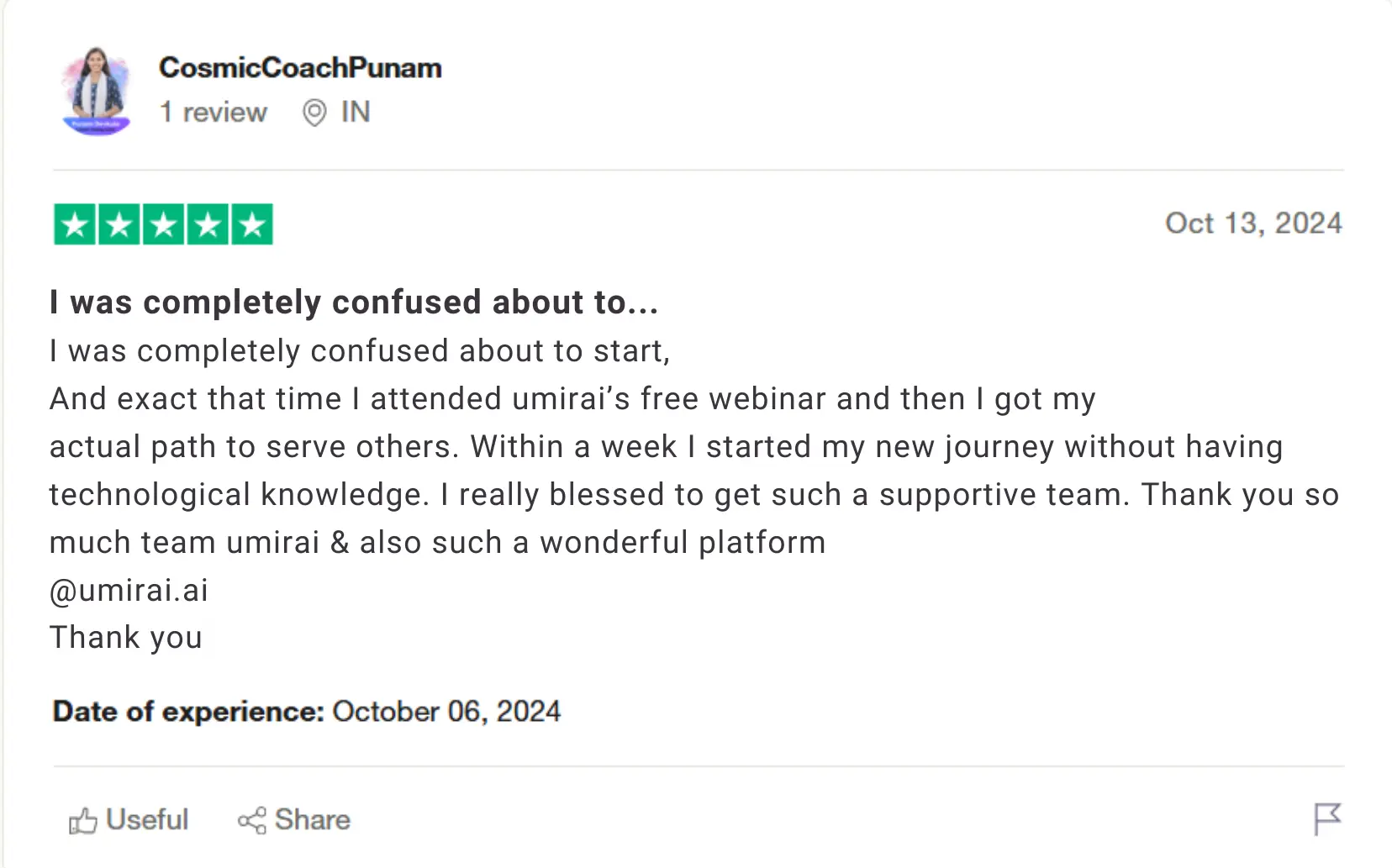The width and height of the screenshot is (1392, 868).
Task: Click the 'October 06, 2024' experience date
Action: pos(446,712)
